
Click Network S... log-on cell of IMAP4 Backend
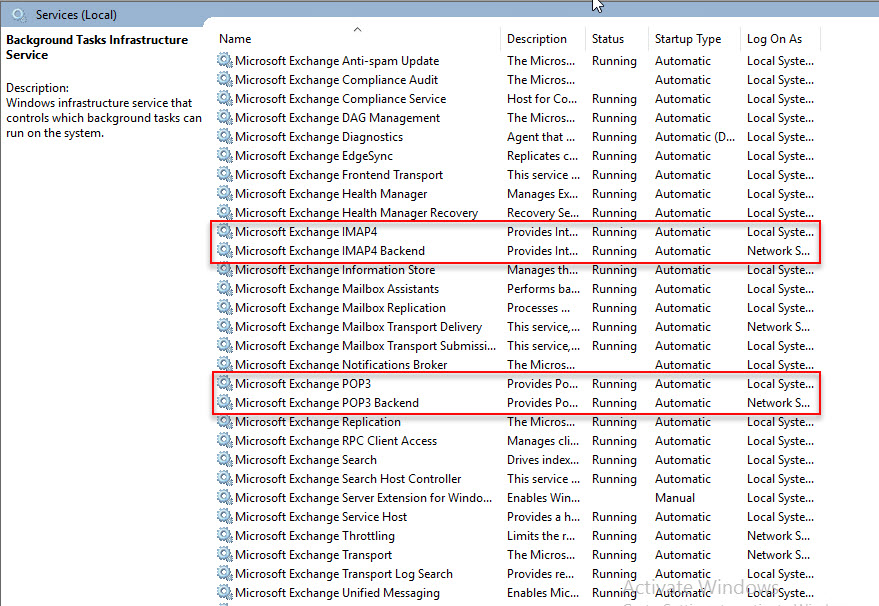tap(778, 251)
